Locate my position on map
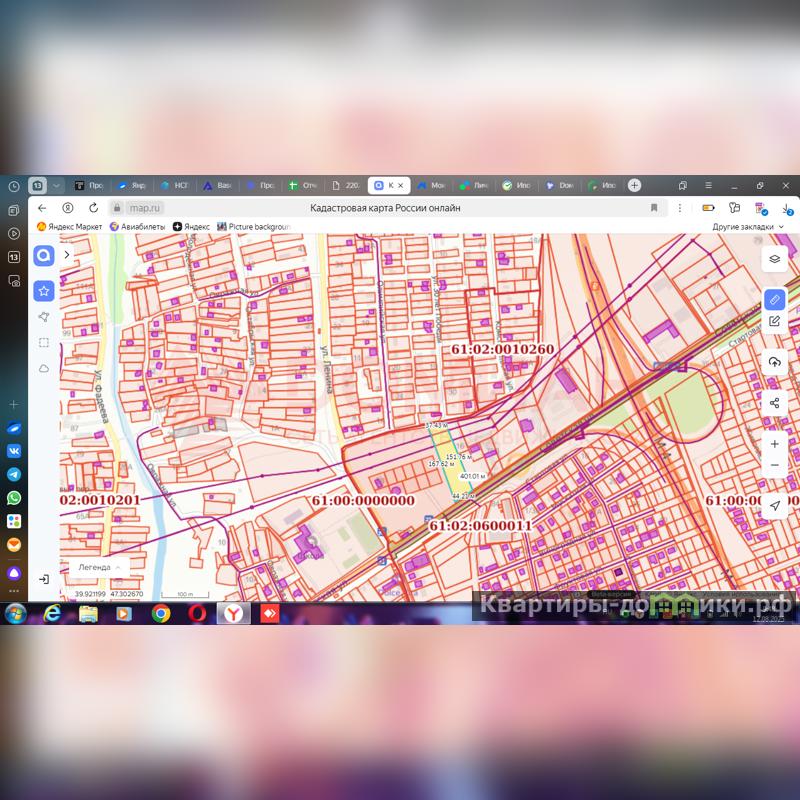Viewport: 800px width, 800px height. (x=774, y=506)
